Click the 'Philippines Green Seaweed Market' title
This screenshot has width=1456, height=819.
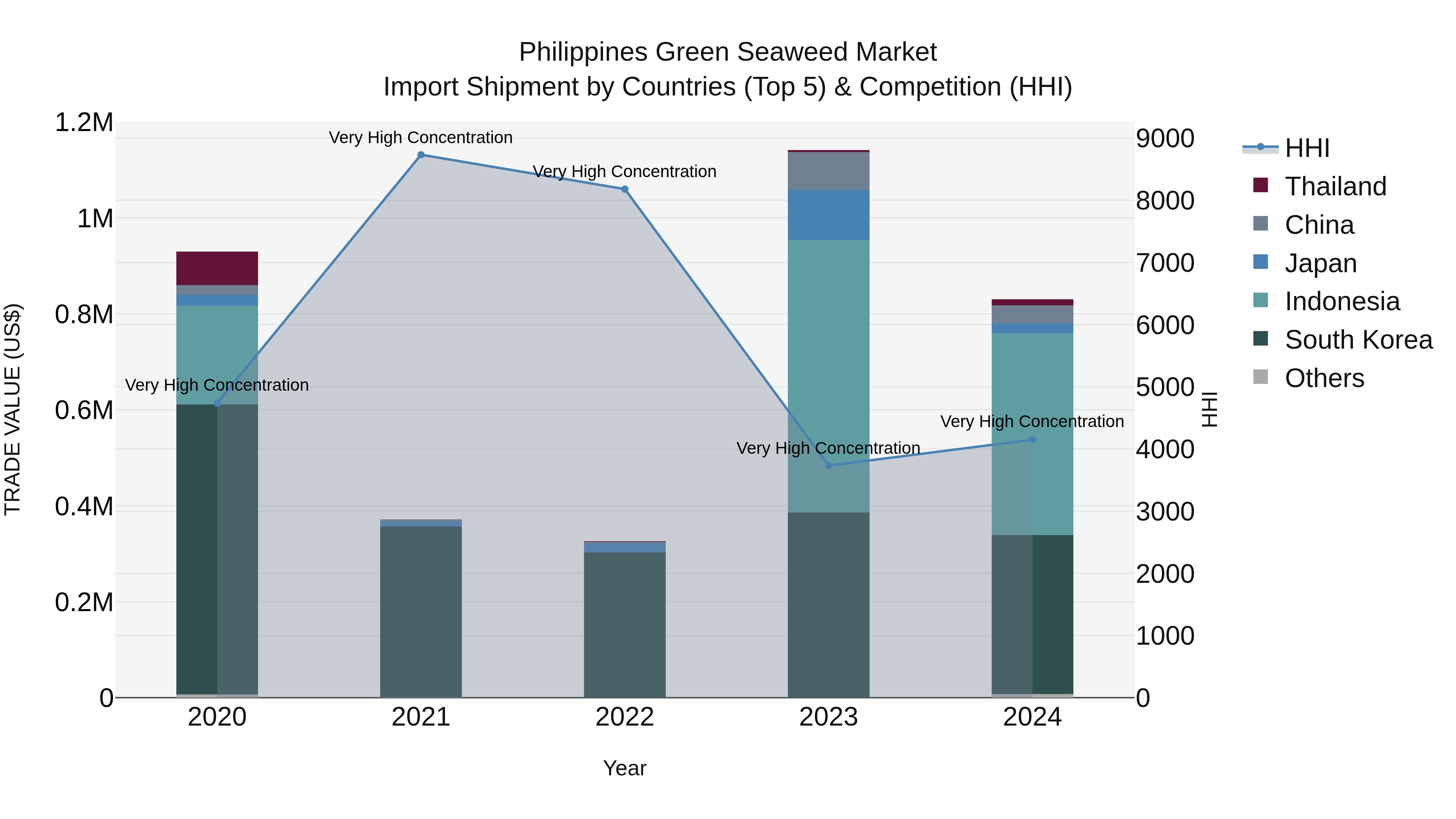pyautogui.click(x=728, y=52)
